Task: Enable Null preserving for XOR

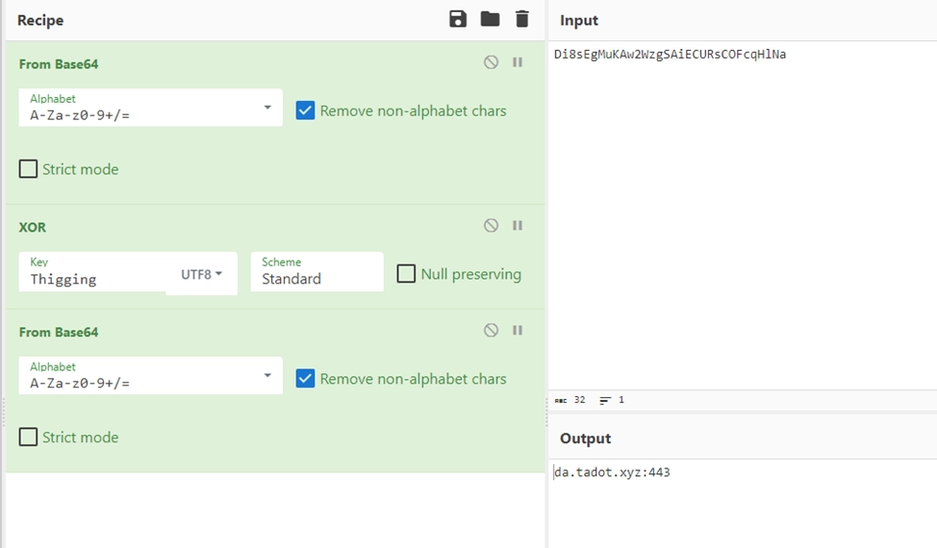Action: (x=406, y=274)
